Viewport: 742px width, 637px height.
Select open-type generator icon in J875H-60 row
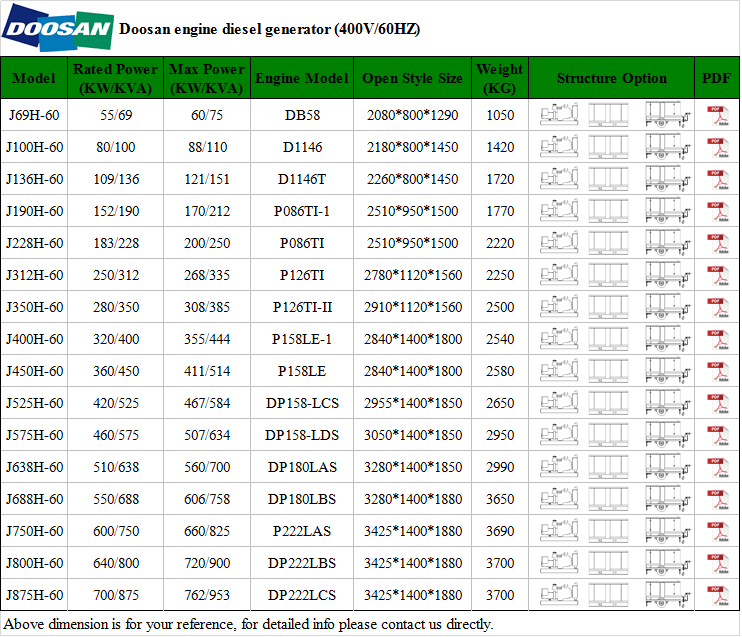pyautogui.click(x=559, y=595)
